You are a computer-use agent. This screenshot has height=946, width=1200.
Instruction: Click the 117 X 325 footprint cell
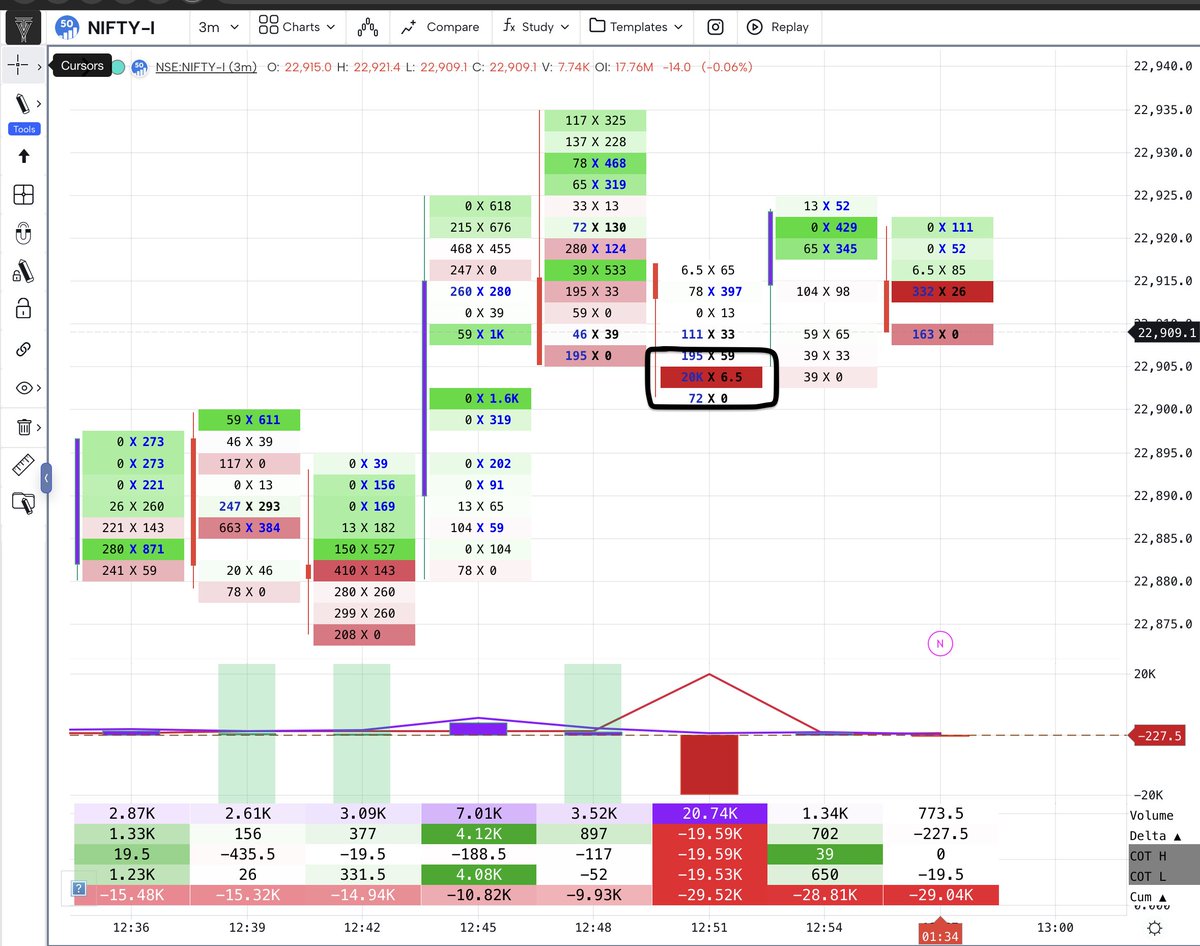[x=595, y=120]
